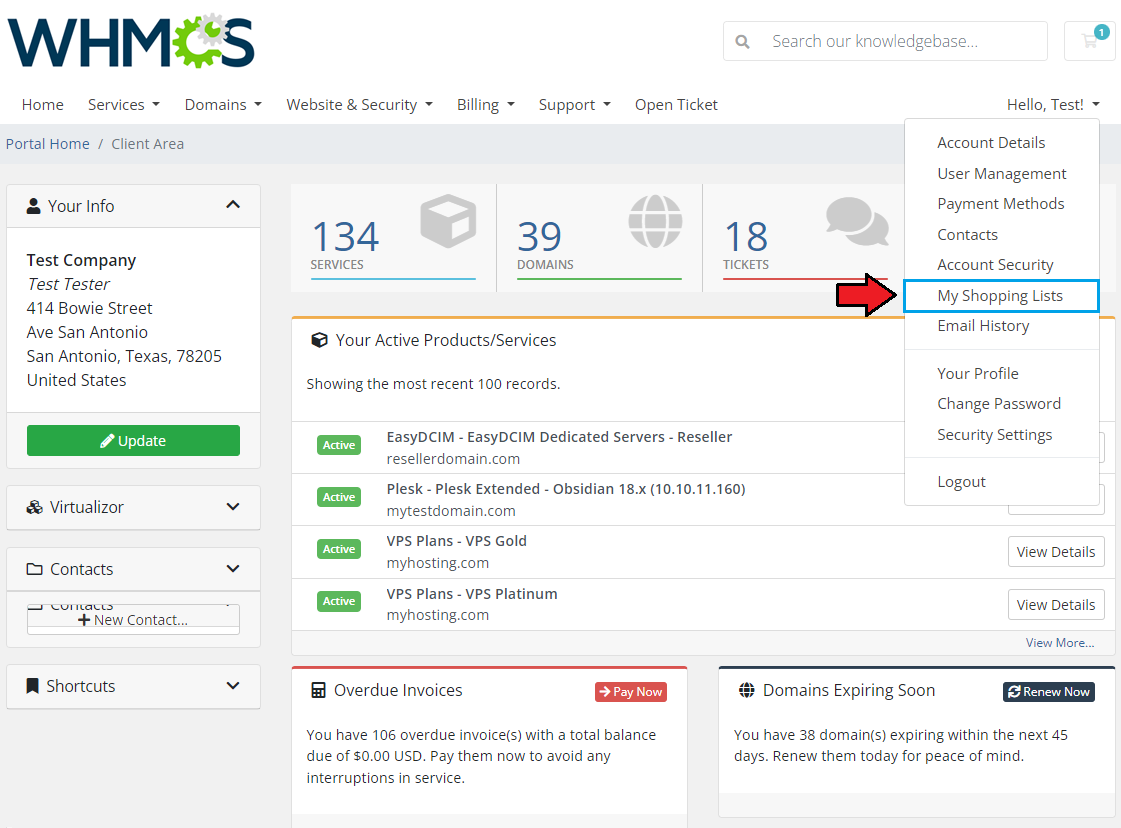Screen dimensions: 1121x828
Task: Click the View More link
Action: (x=1060, y=643)
